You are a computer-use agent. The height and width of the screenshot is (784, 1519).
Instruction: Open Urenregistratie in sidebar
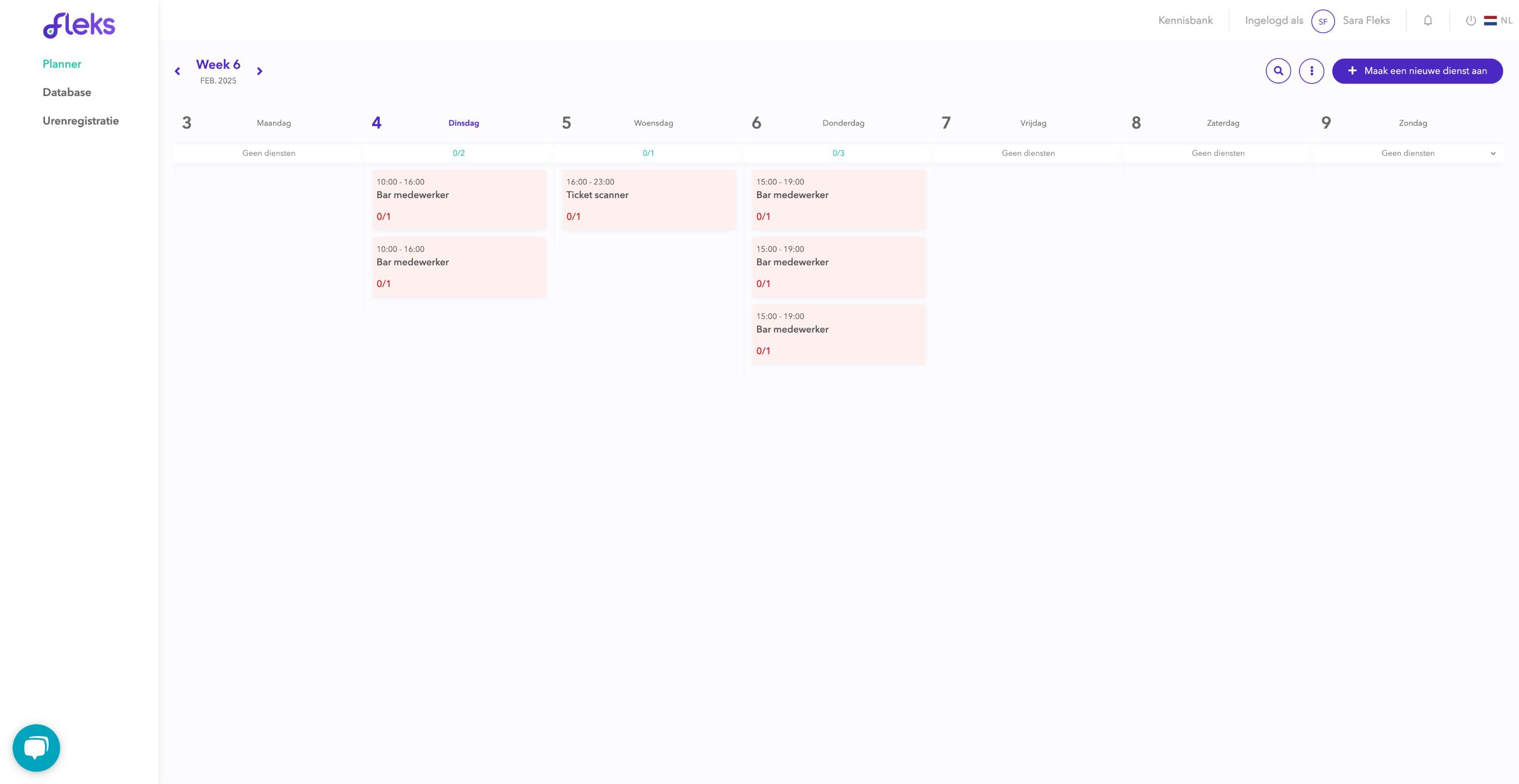[81, 121]
